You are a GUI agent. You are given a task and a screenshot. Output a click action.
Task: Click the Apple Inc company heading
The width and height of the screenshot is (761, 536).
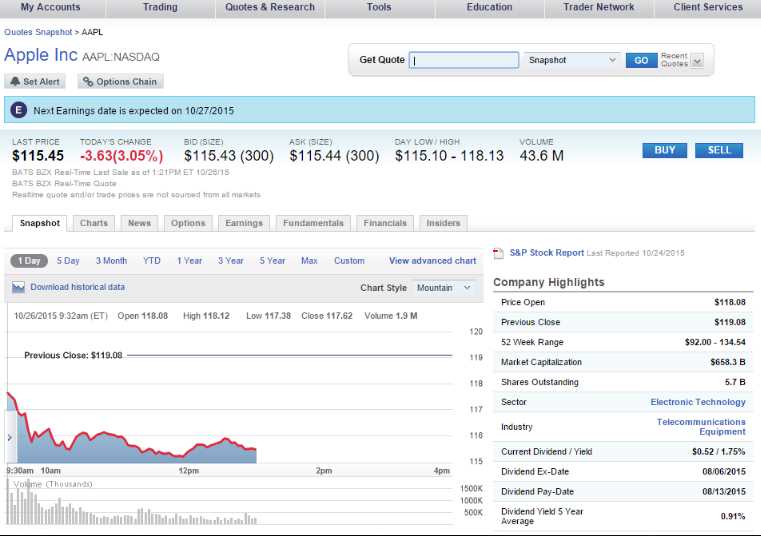coord(41,55)
